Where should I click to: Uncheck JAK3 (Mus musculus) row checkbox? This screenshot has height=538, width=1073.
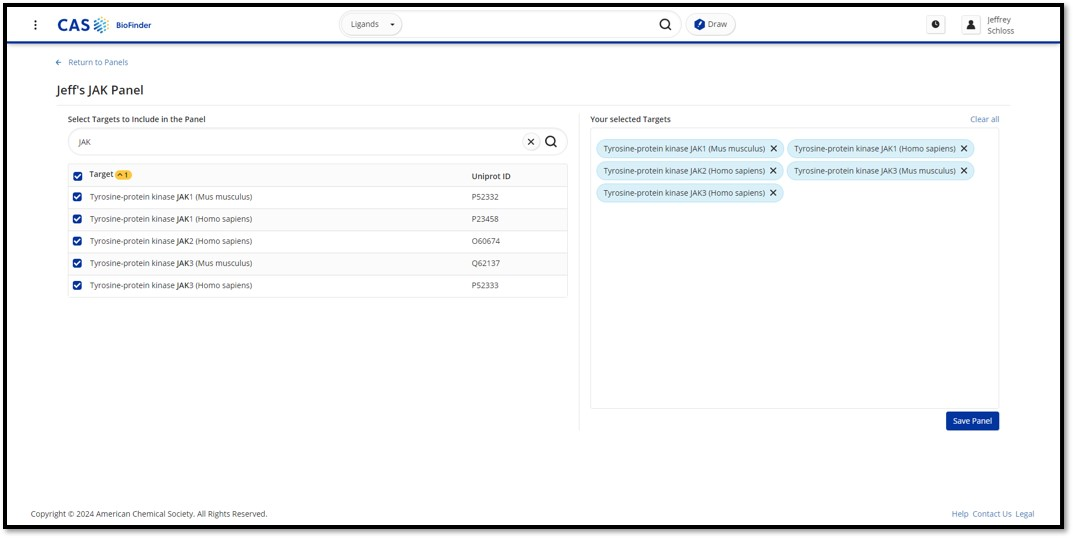[x=77, y=263]
